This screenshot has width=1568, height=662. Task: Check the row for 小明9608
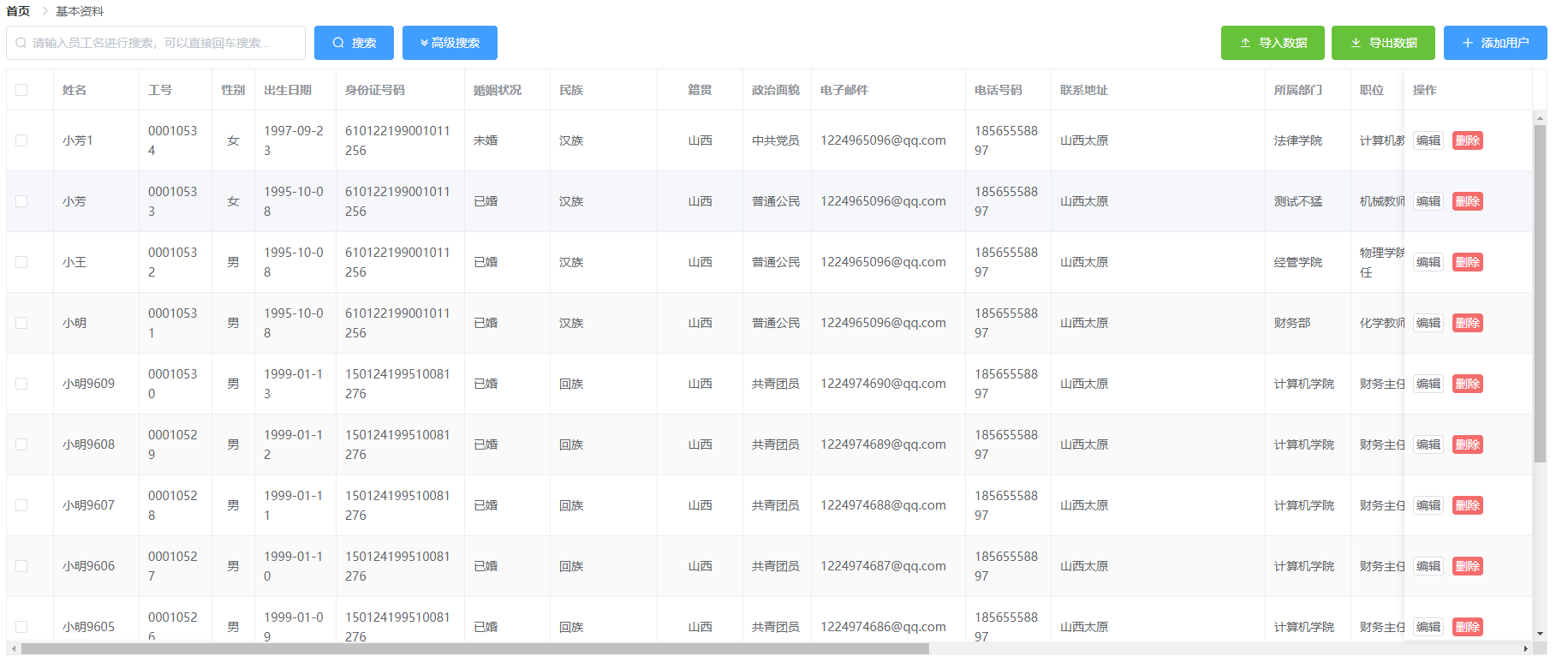(21, 444)
